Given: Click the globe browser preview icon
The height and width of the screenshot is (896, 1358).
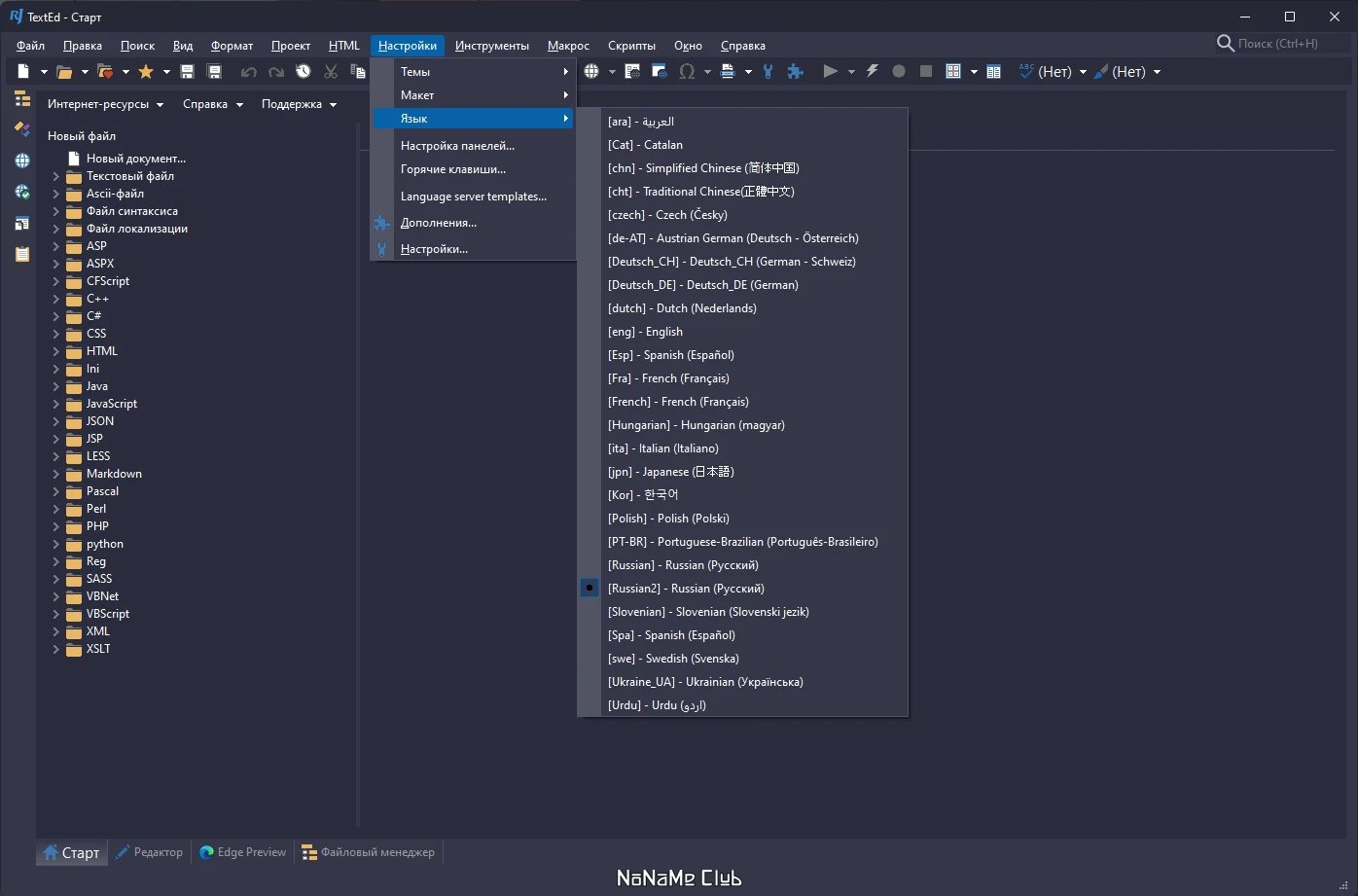Looking at the screenshot, I should point(591,71).
